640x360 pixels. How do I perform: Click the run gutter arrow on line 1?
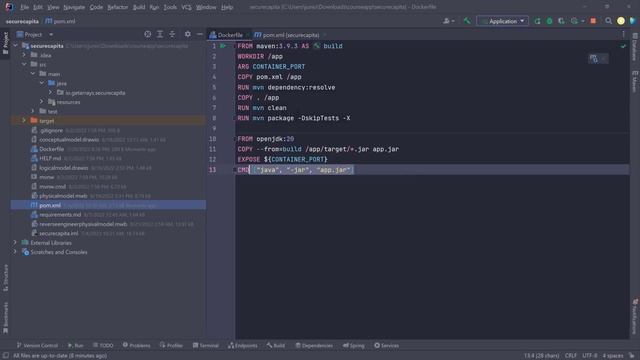coord(223,46)
